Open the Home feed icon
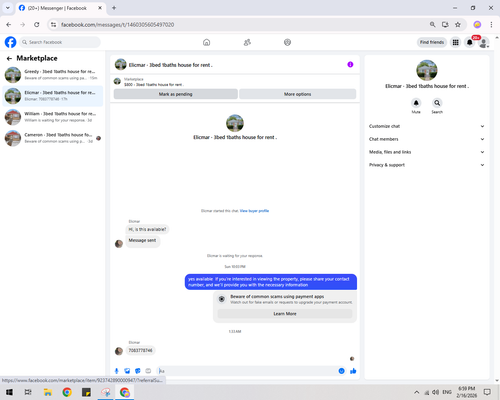Image resolution: width=500 pixels, height=400 pixels. pyautogui.click(x=207, y=42)
